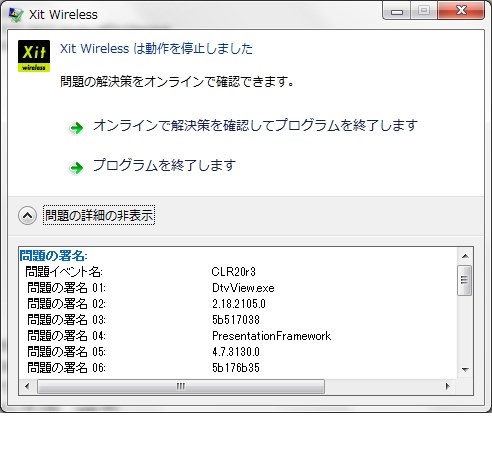Minimize the Xit Wireless error dialog
This screenshot has height=461, width=492.
tap(397, 12)
